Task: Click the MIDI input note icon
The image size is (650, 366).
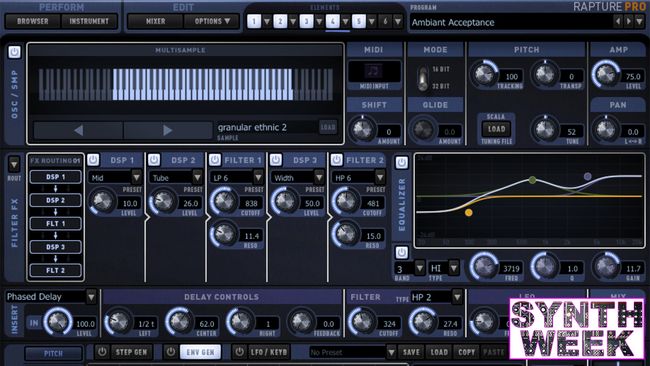Action: (x=374, y=71)
